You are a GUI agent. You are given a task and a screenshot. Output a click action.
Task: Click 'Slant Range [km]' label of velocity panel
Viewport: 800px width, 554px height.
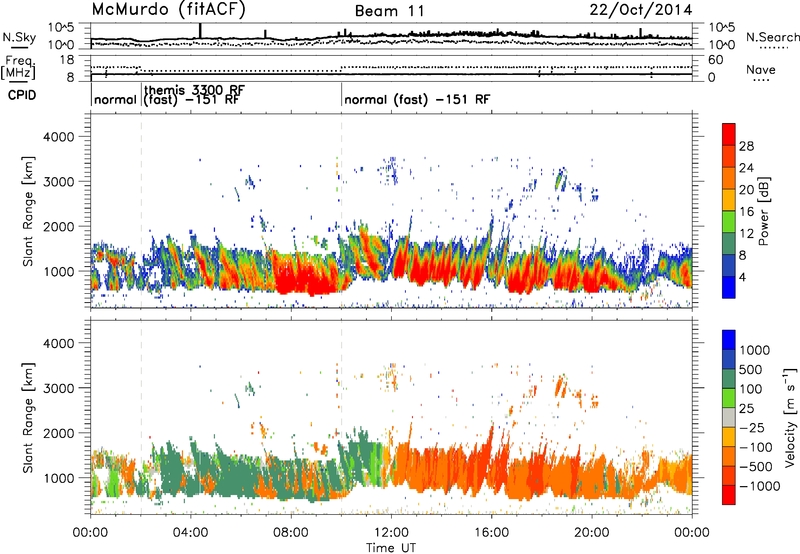pos(29,417)
